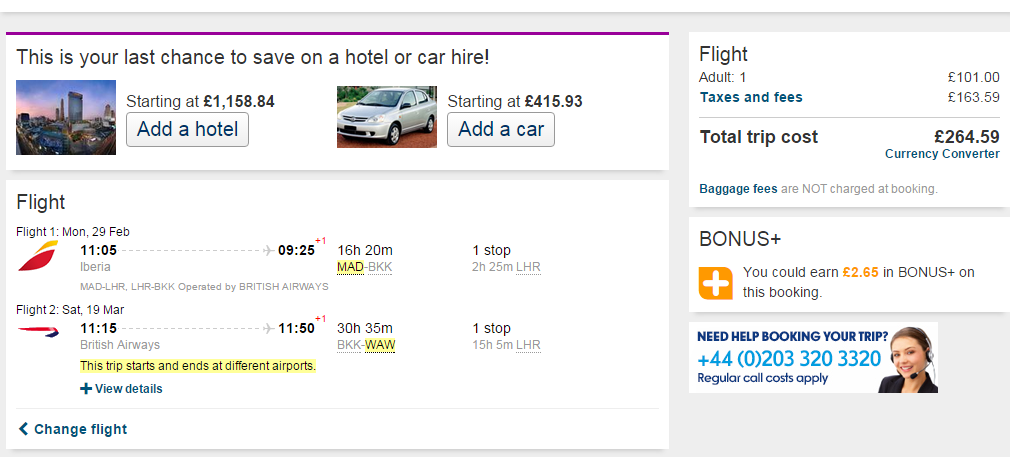1010x457 pixels.
Task: Click the booking help phone banner
Action: [x=813, y=357]
